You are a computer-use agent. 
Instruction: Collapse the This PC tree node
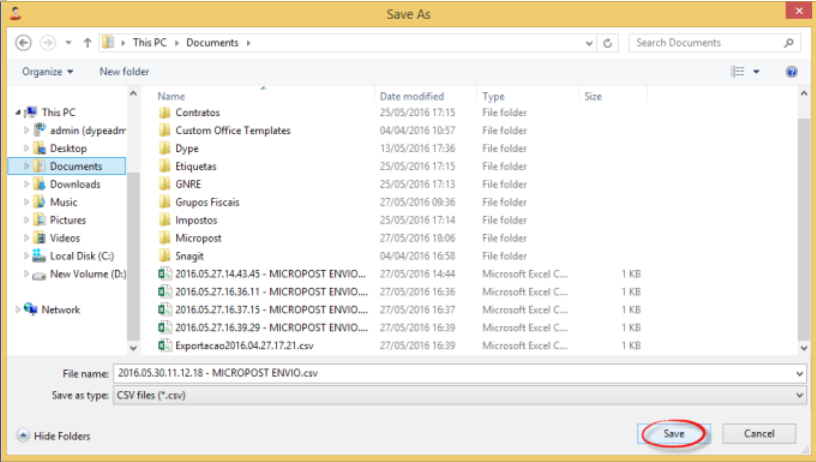click(x=18, y=112)
